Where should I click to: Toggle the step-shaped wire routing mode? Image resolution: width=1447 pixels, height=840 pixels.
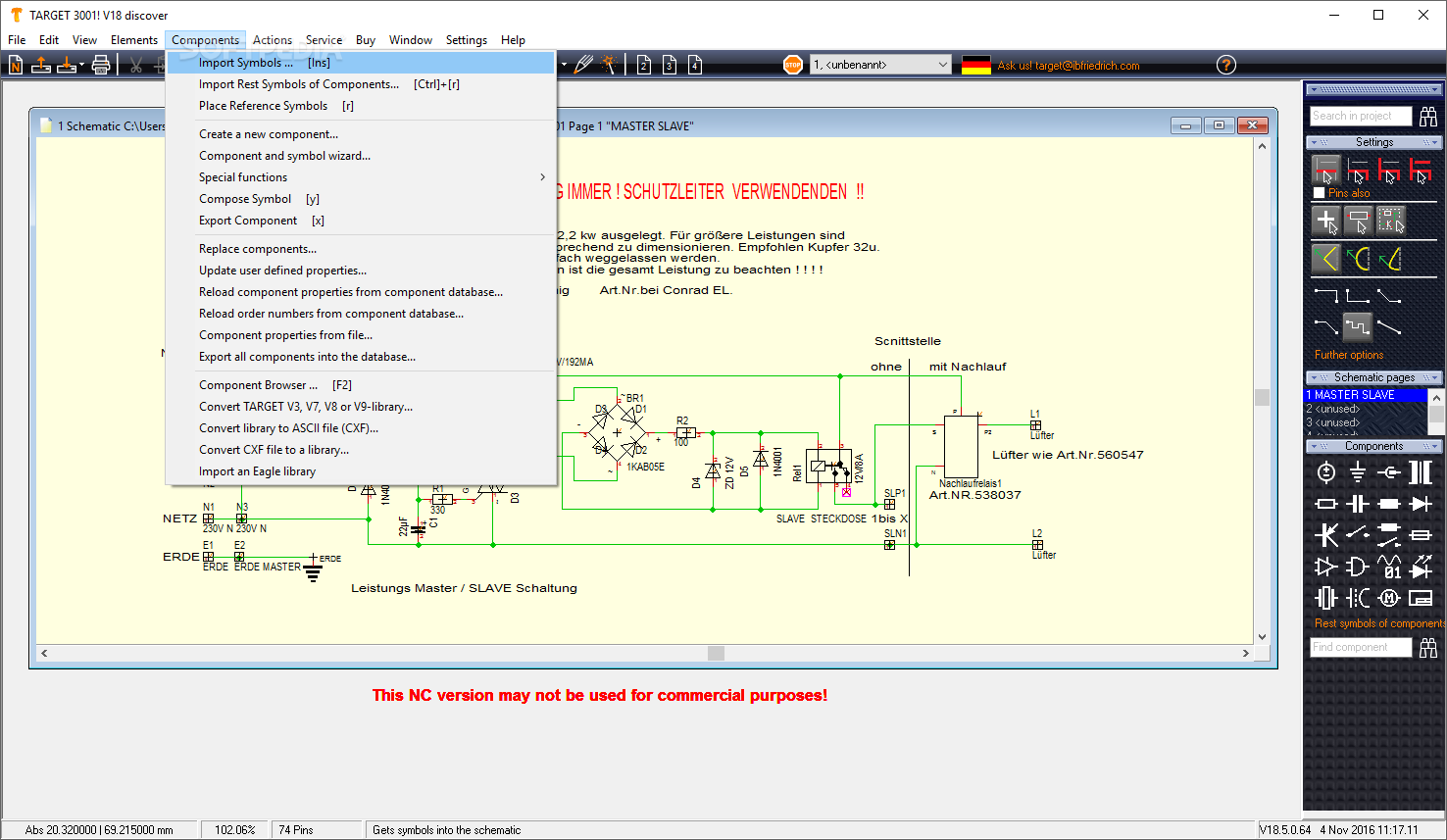click(1358, 325)
